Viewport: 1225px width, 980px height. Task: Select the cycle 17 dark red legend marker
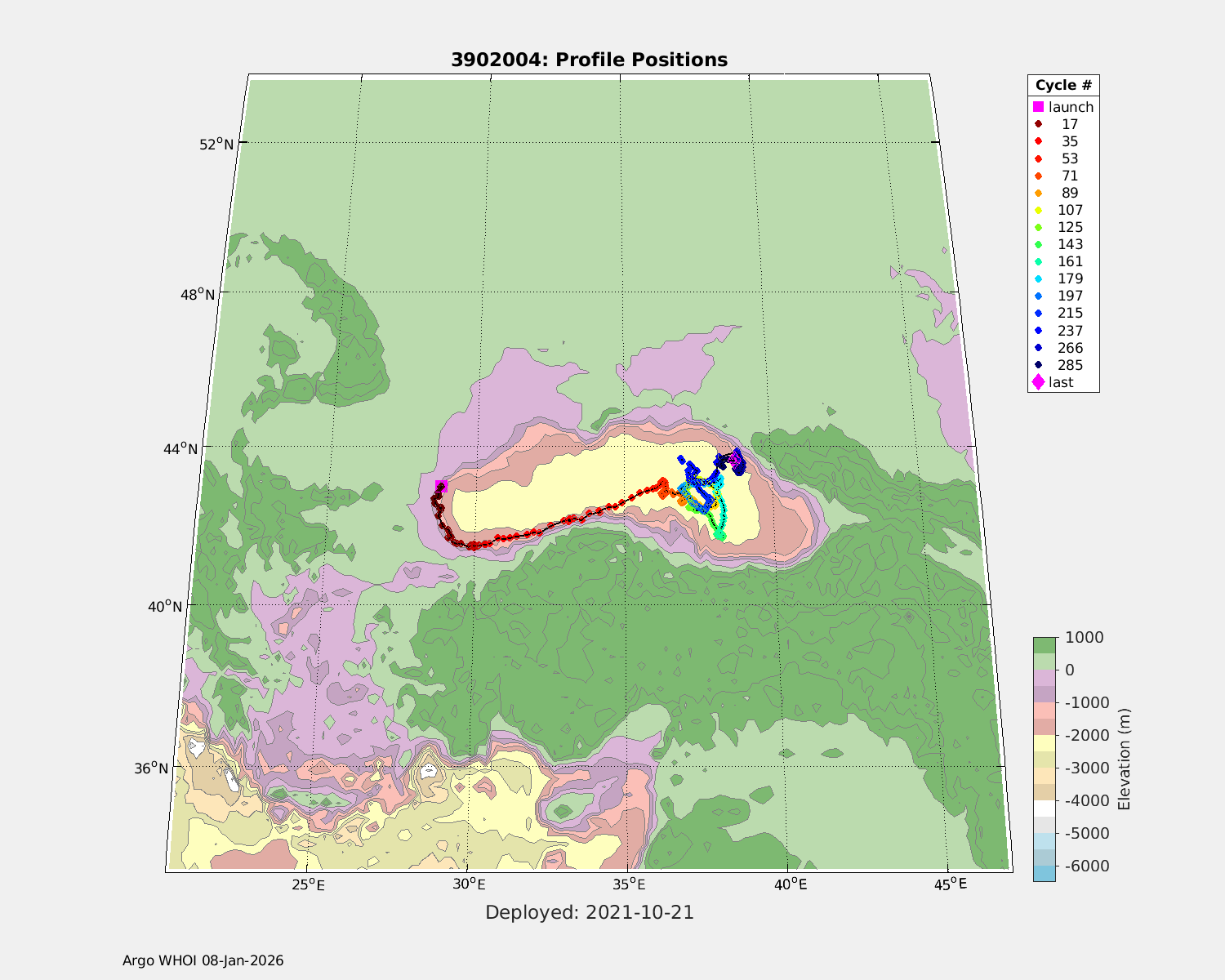(x=1038, y=124)
